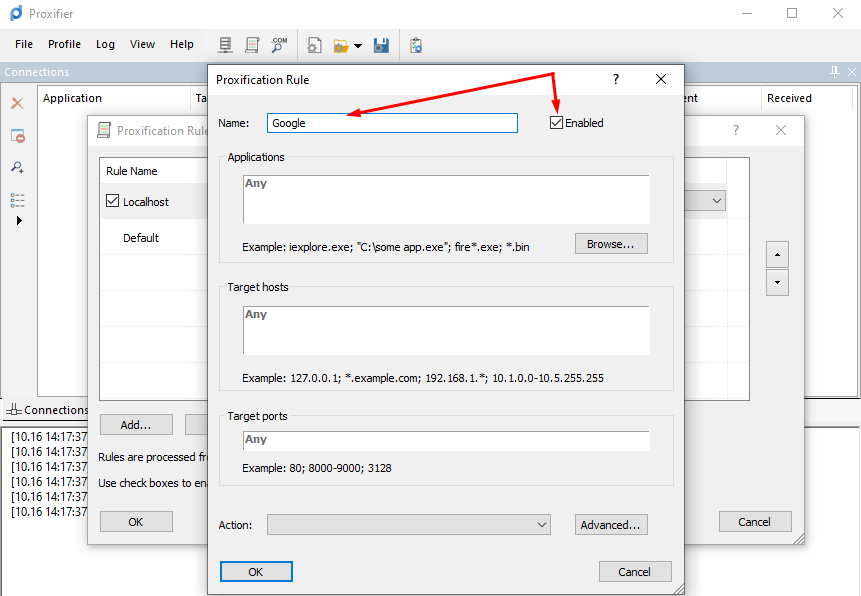Expand the black arrow below the list icon
This screenshot has height=596, width=861.
coord(18,221)
